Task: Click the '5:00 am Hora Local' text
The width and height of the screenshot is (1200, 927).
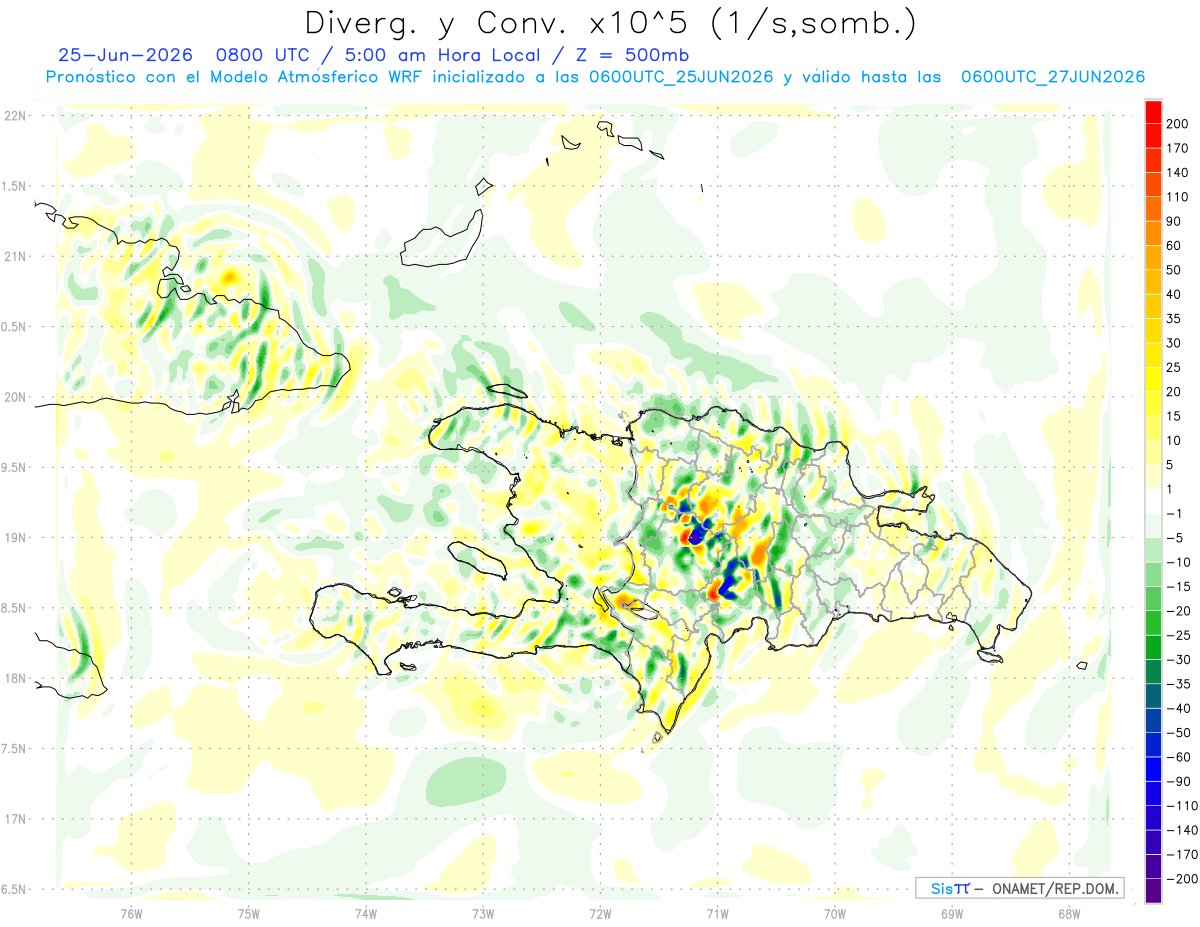Action: (x=436, y=55)
